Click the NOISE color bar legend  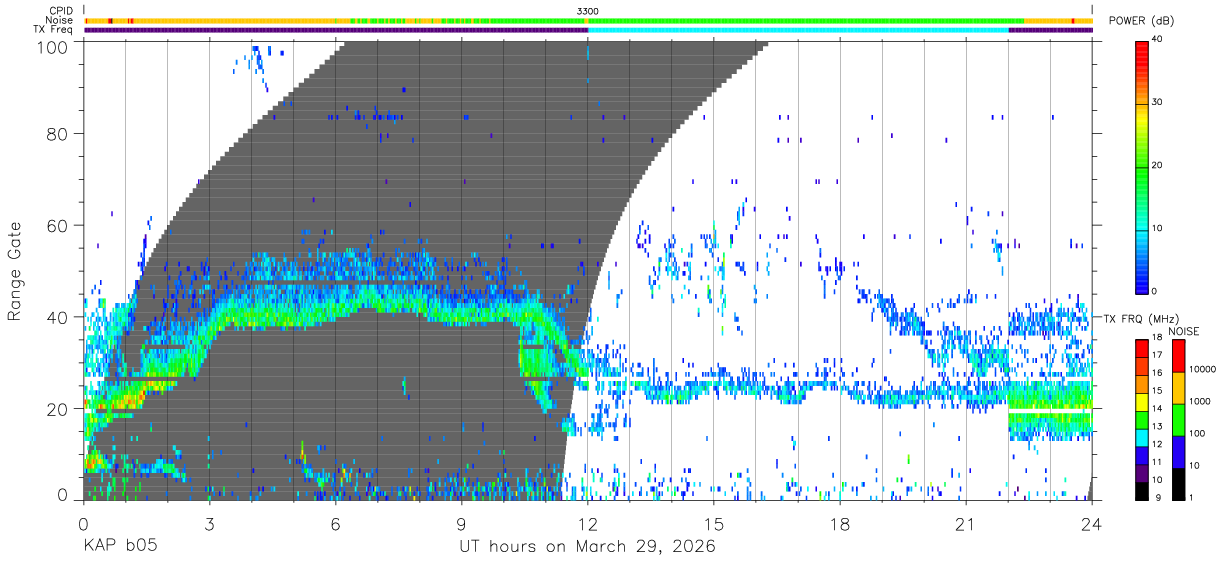(x=1180, y=419)
